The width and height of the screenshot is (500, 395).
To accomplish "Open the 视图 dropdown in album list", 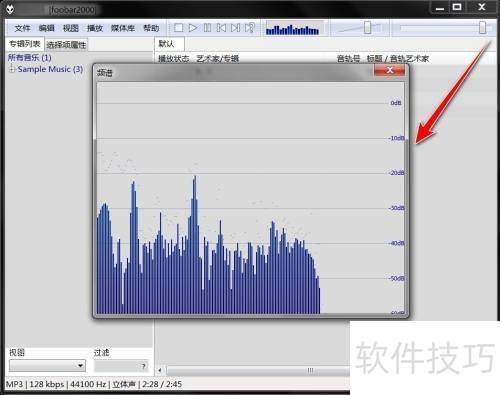I will click(x=47, y=366).
